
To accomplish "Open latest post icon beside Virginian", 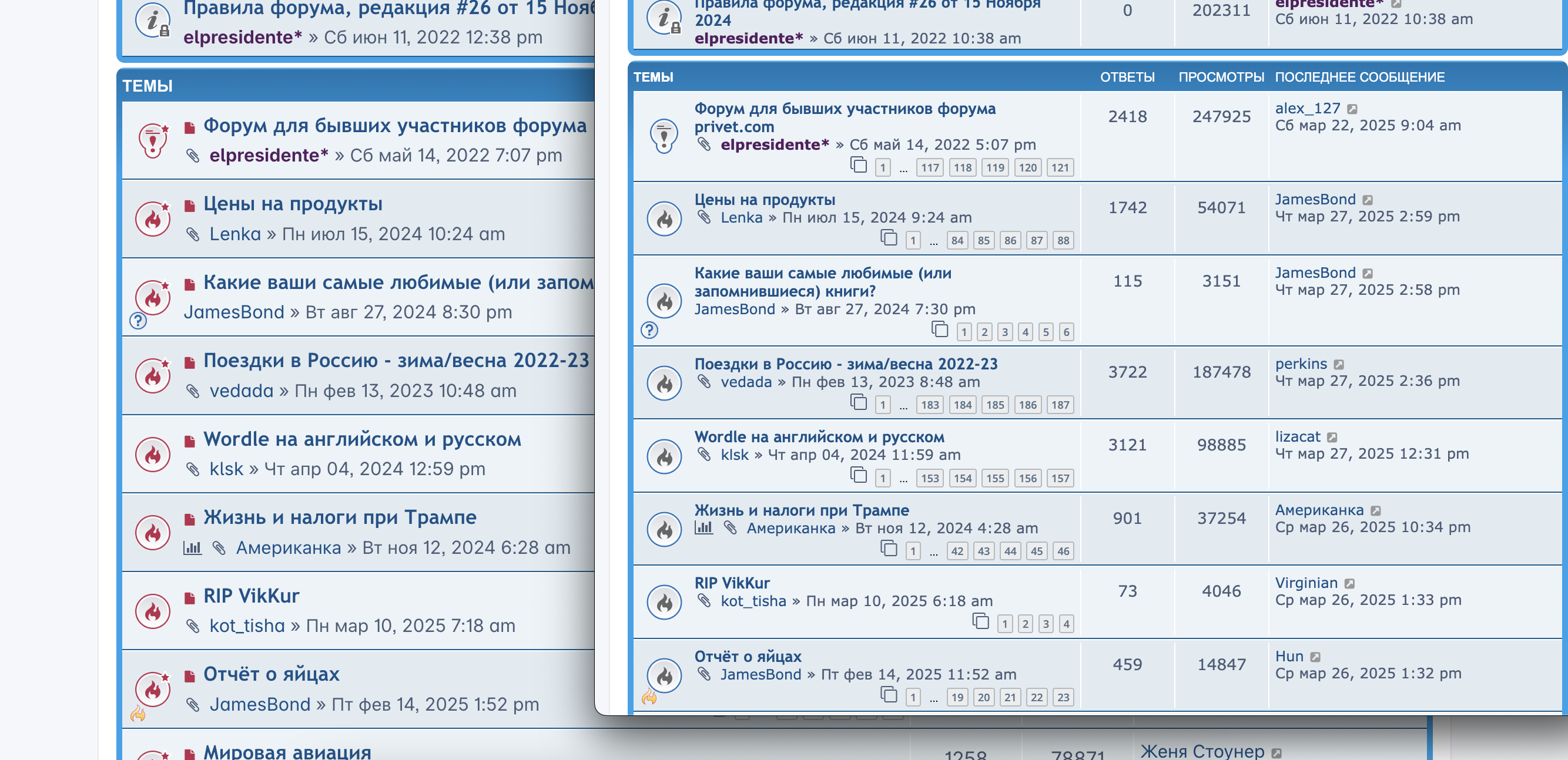I will point(1349,584).
